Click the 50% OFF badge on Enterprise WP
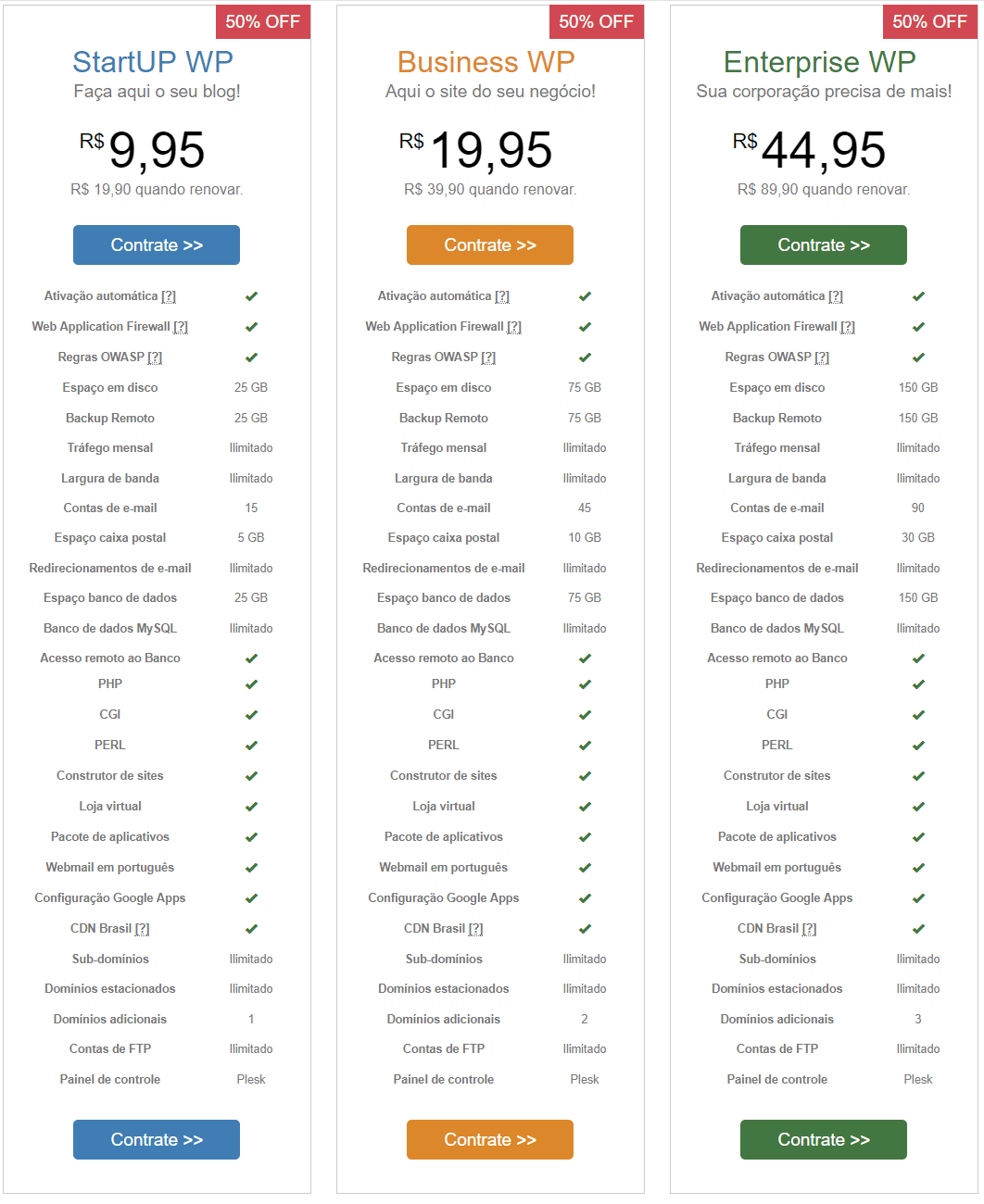 coord(930,22)
